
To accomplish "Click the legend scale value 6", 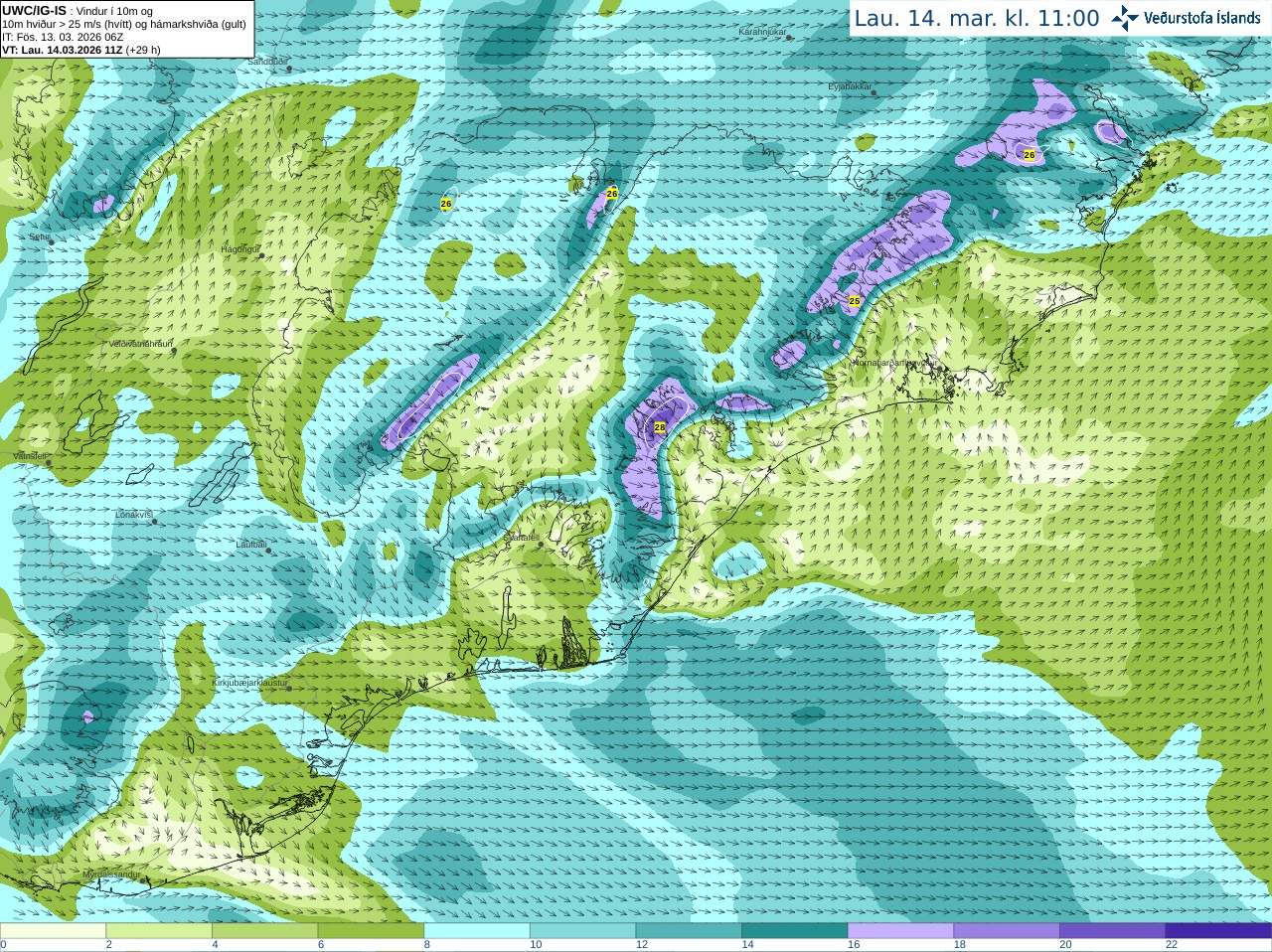I will [x=321, y=945].
